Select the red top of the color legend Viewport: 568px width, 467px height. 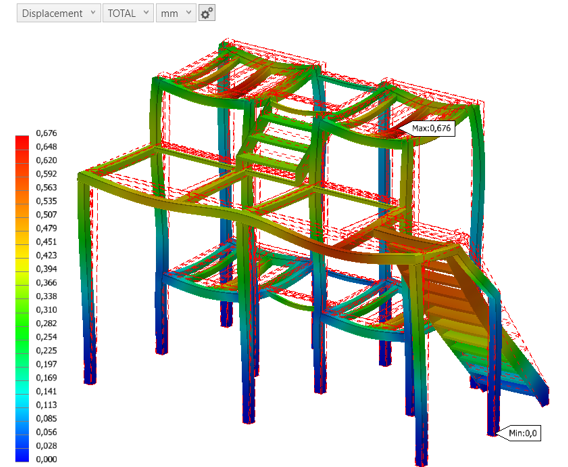tap(22, 142)
